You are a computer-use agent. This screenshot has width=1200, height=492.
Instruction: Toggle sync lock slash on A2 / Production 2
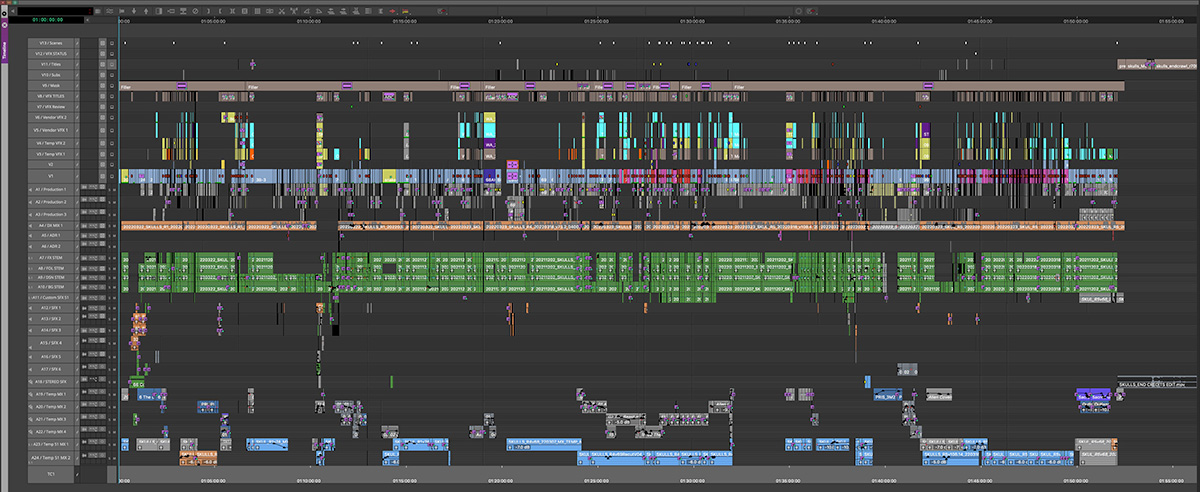coord(77,202)
